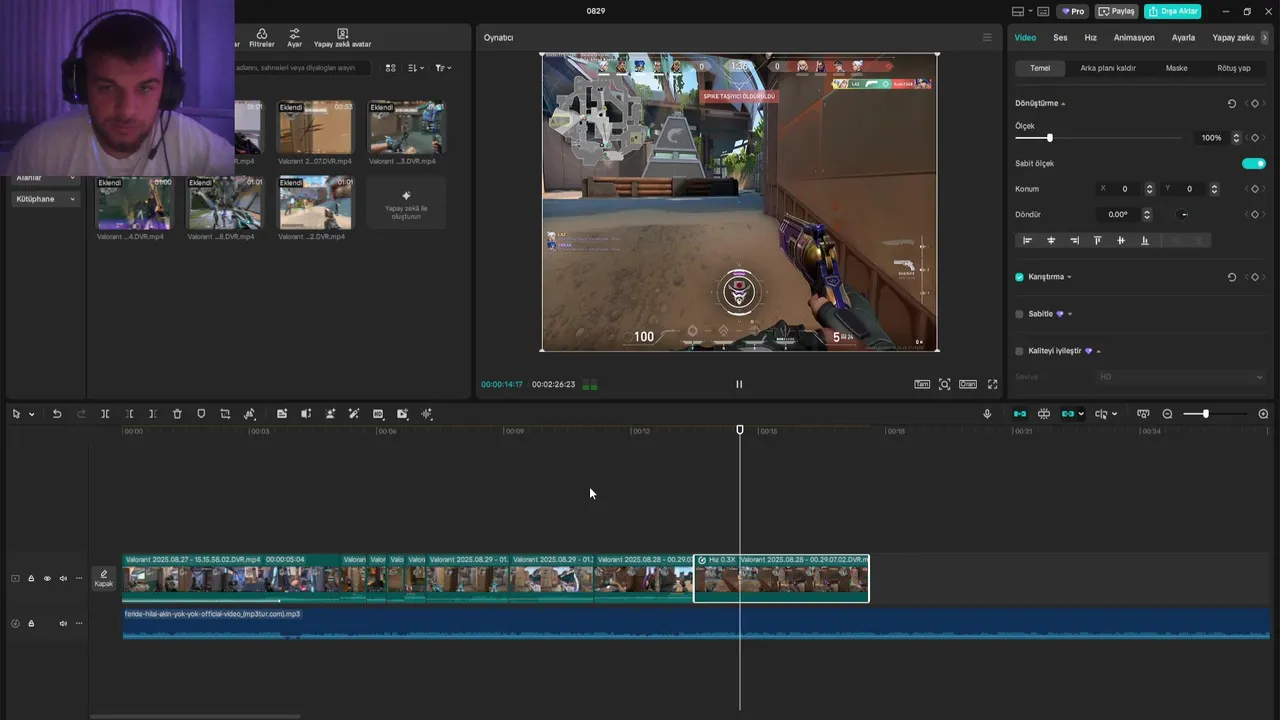Add a marker with the shield icon

[201, 414]
